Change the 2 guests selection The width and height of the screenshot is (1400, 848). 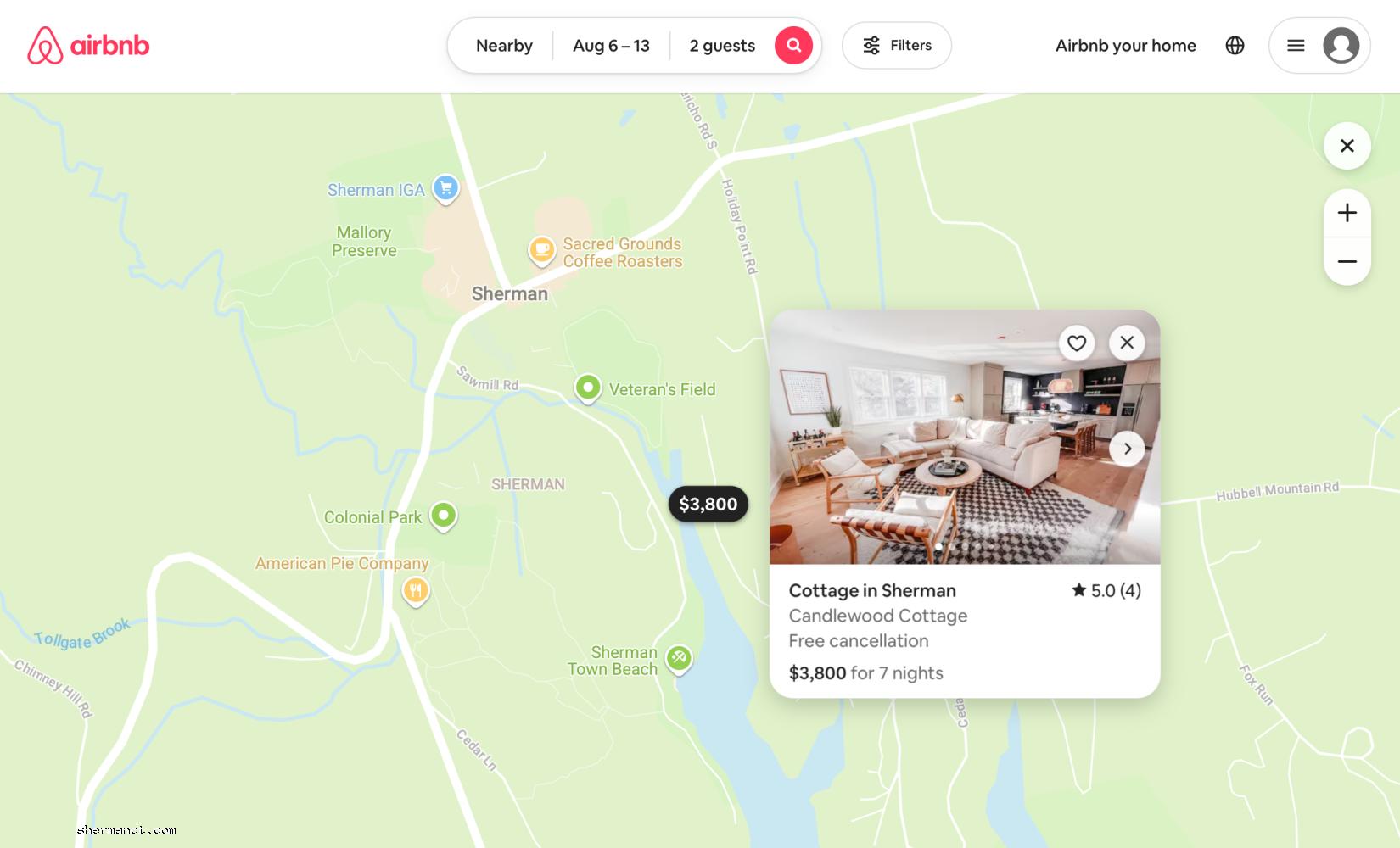point(722,46)
